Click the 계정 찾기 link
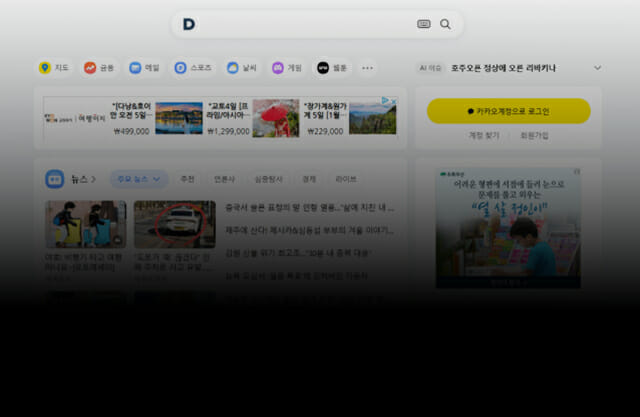This screenshot has height=417, width=640. point(484,135)
